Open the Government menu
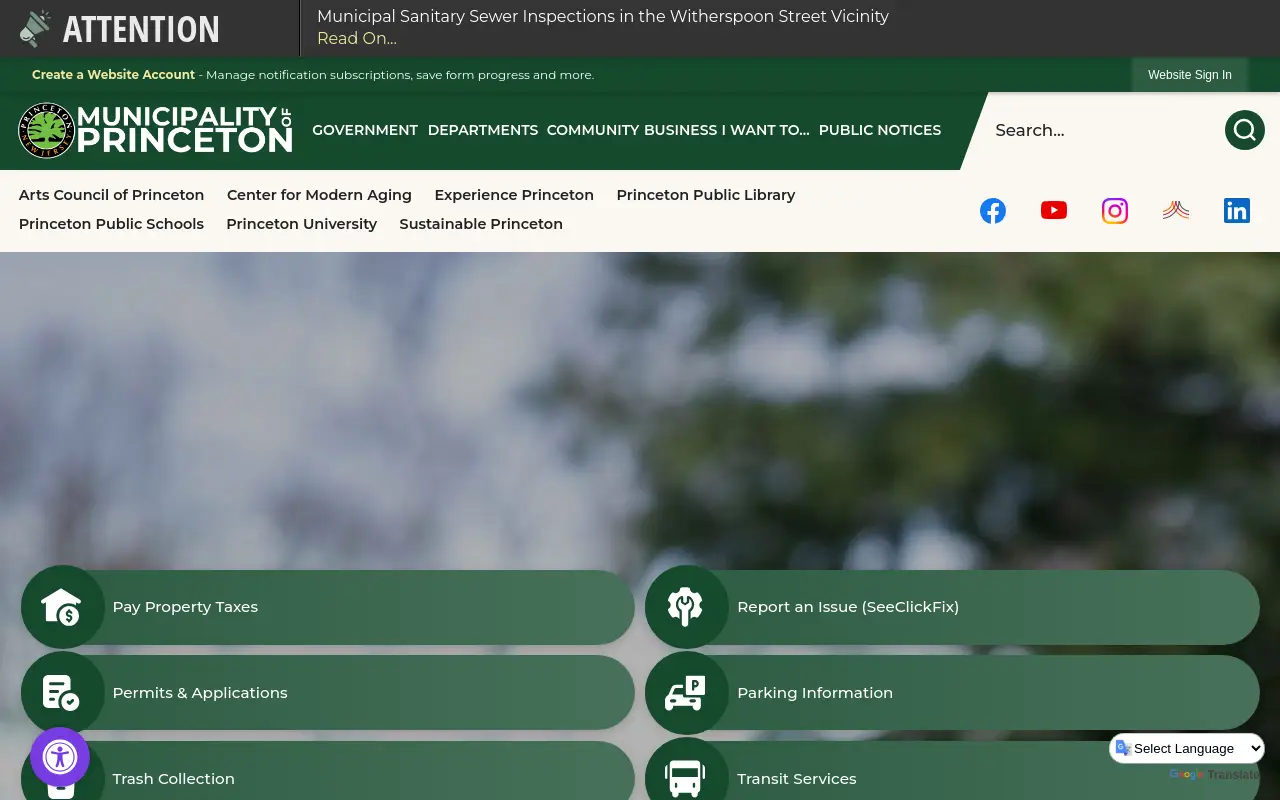 click(365, 130)
